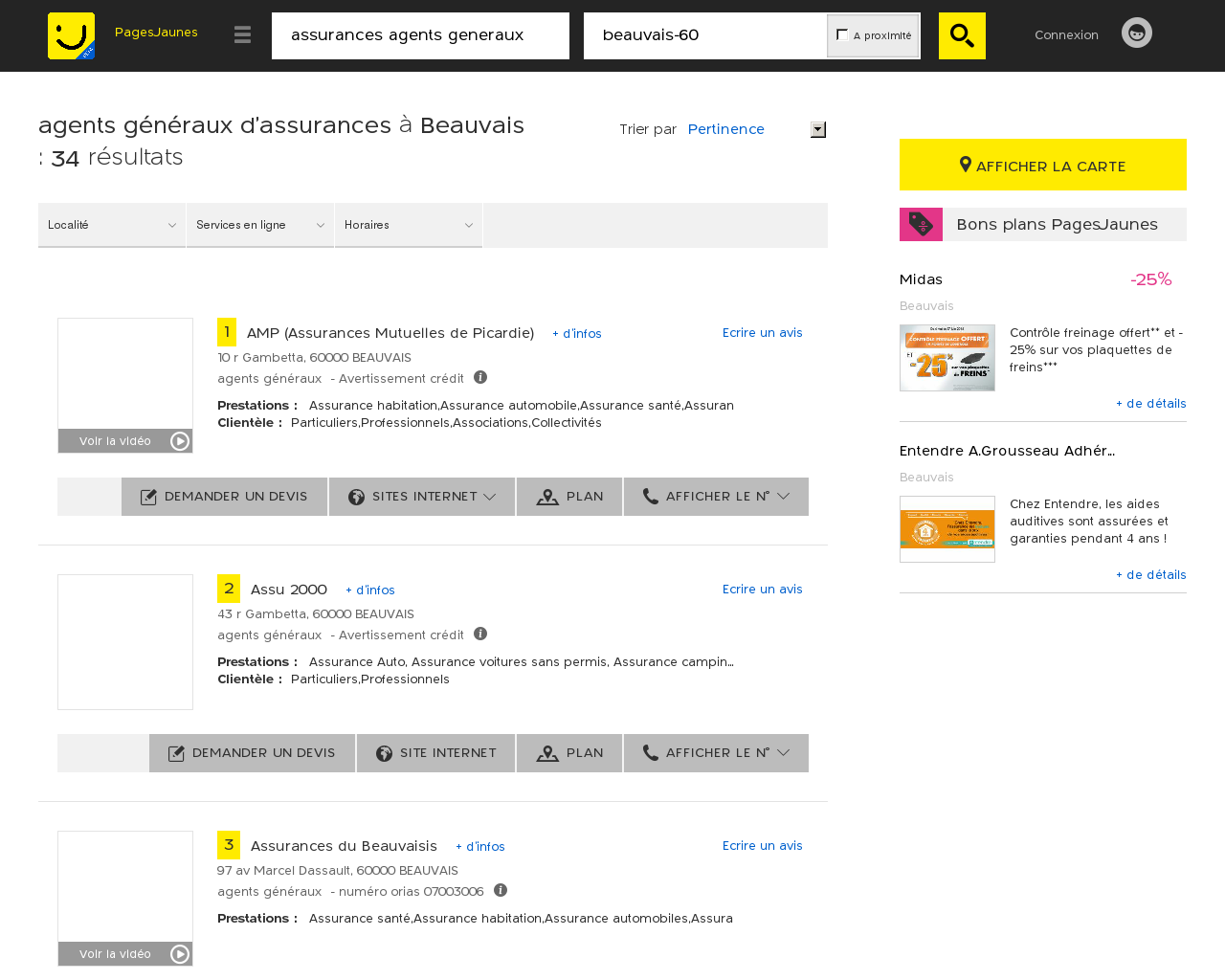Click the -25% Midas discount label

[x=1150, y=279]
